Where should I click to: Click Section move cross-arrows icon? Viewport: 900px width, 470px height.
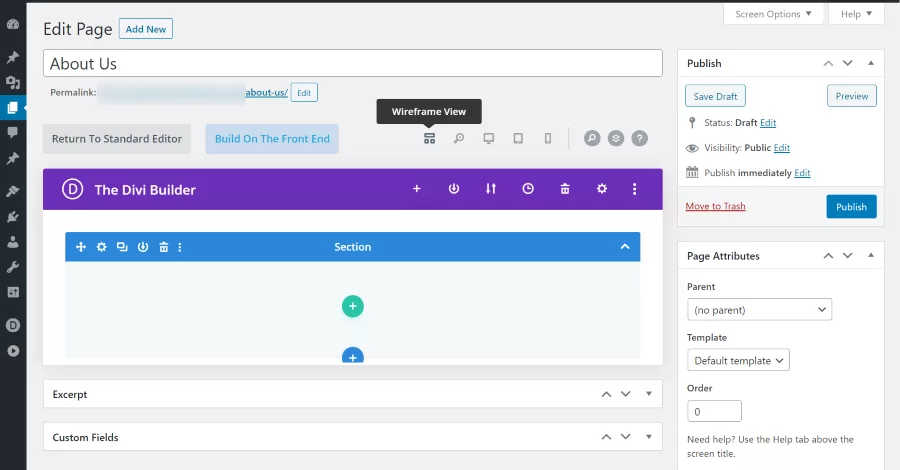tap(81, 247)
